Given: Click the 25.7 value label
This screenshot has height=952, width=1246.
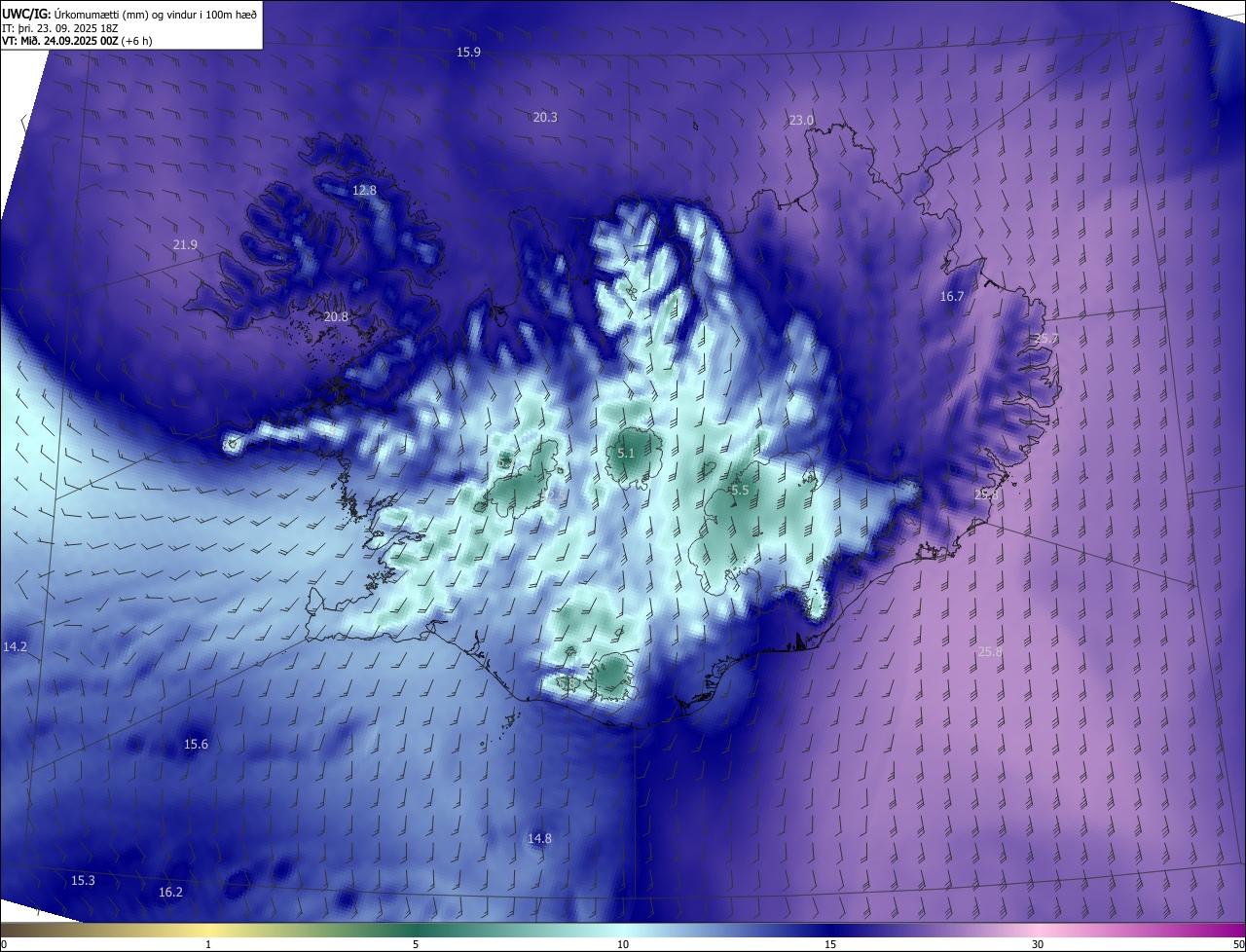Looking at the screenshot, I should click(1046, 338).
